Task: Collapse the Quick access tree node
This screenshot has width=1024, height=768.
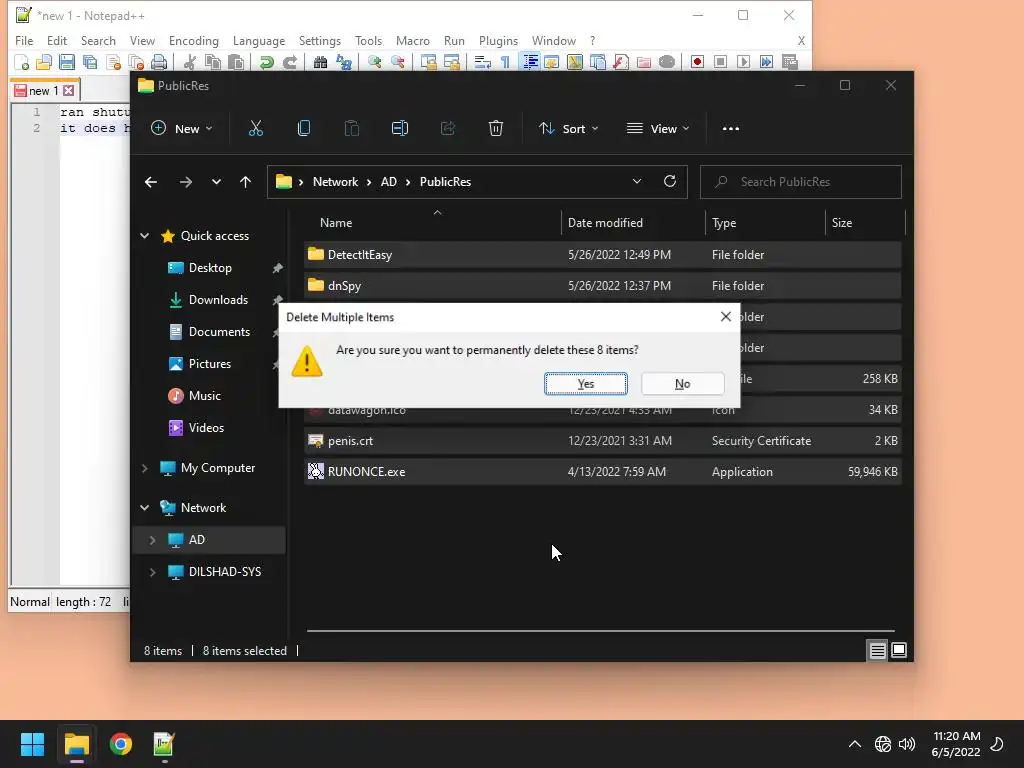Action: click(144, 236)
